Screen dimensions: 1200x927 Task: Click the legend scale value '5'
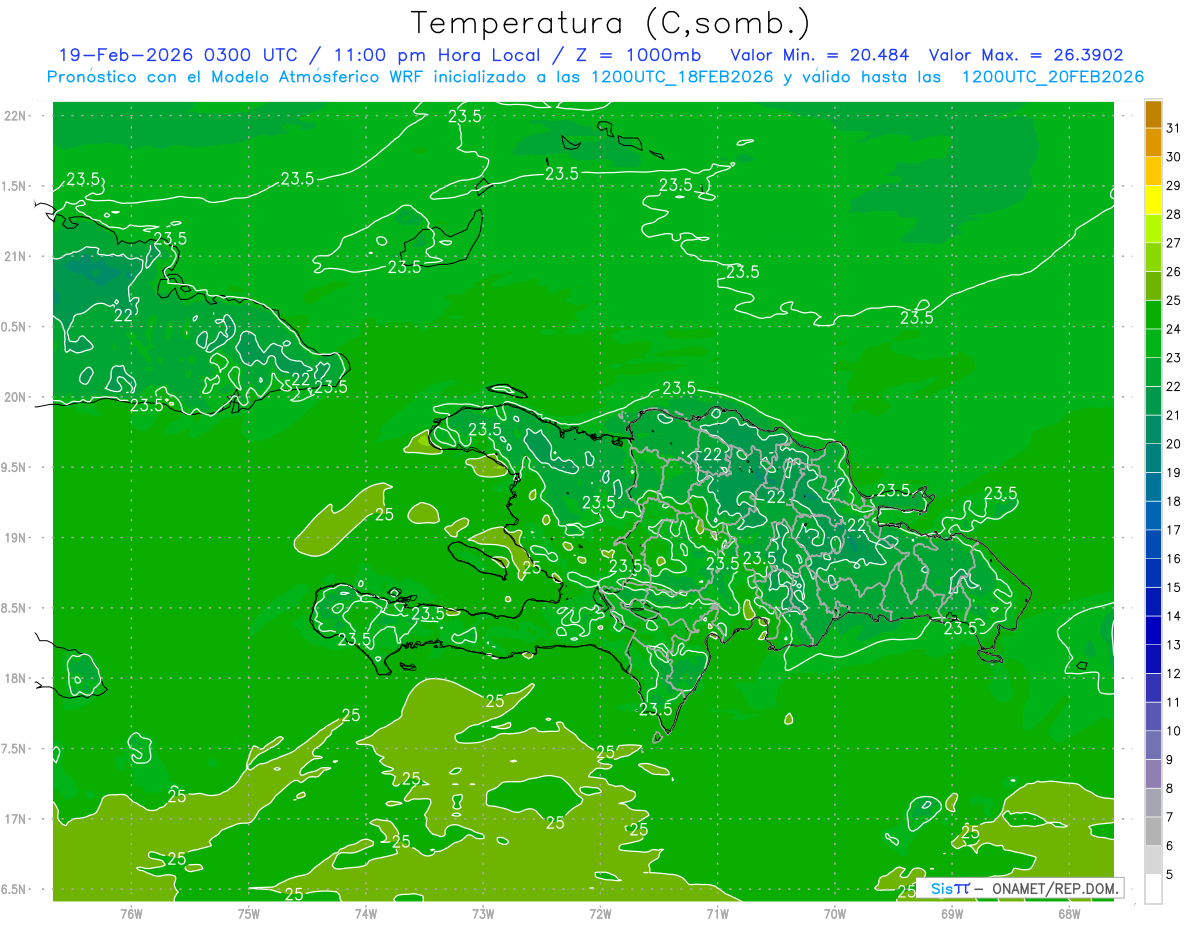(1170, 875)
